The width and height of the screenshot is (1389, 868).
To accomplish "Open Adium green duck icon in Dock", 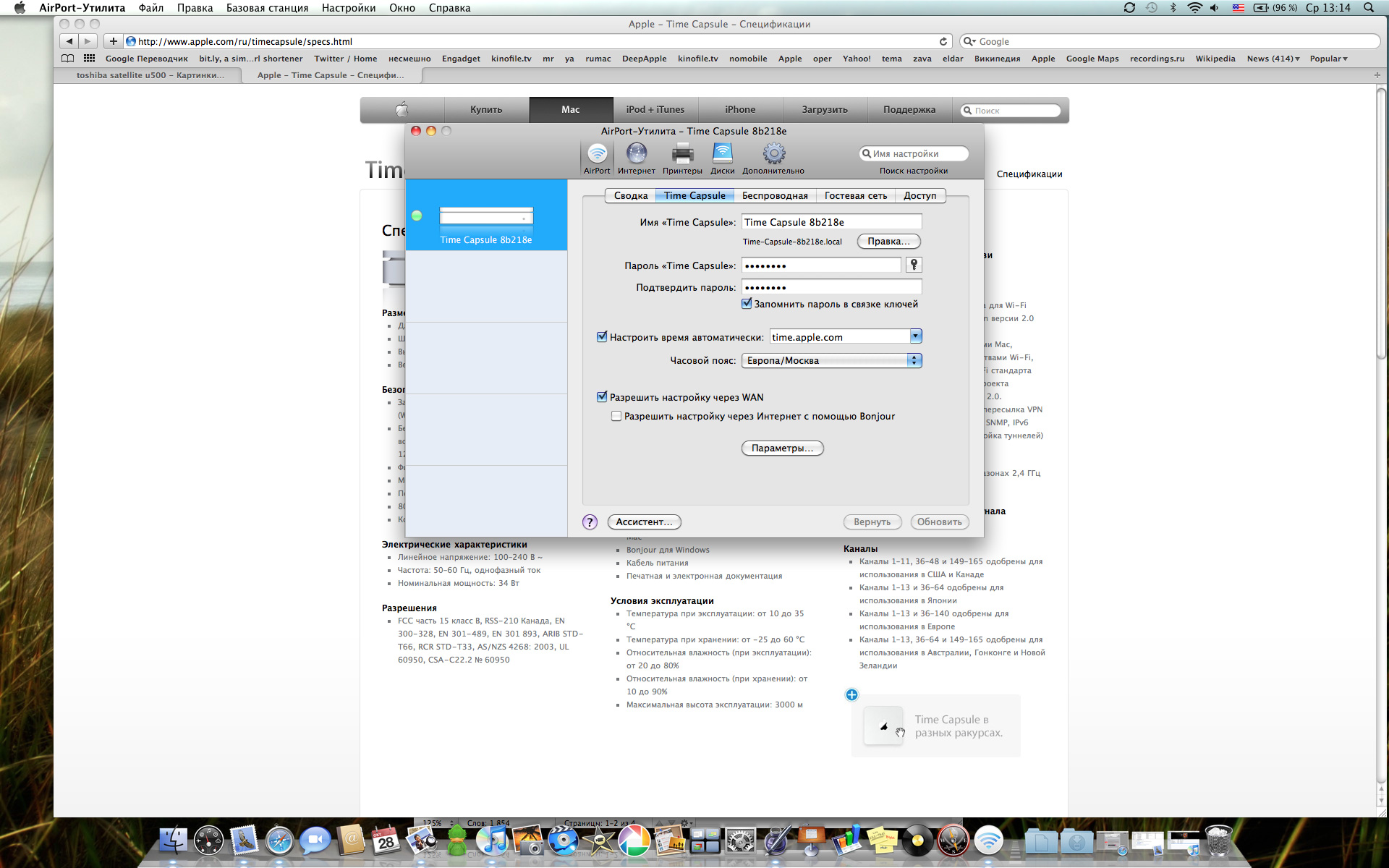I will click(x=456, y=841).
